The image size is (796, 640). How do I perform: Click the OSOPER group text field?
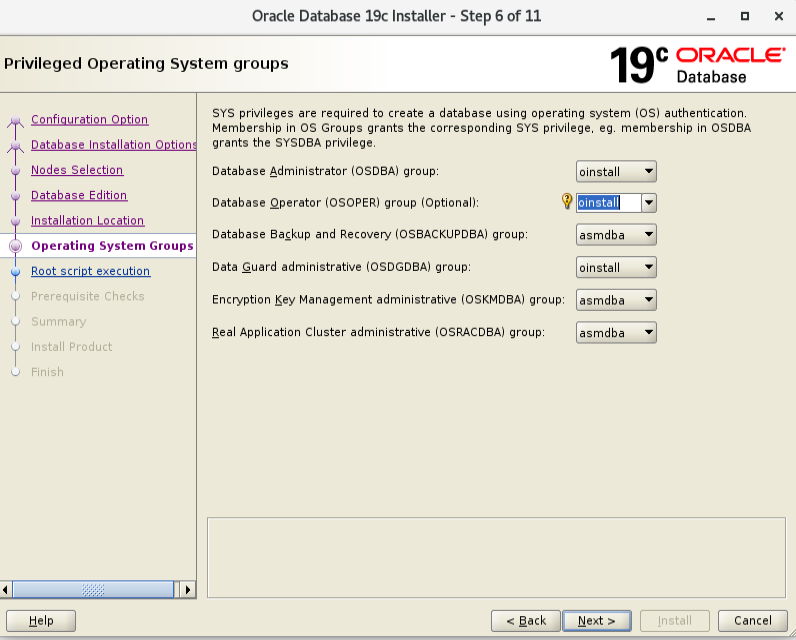(607, 202)
